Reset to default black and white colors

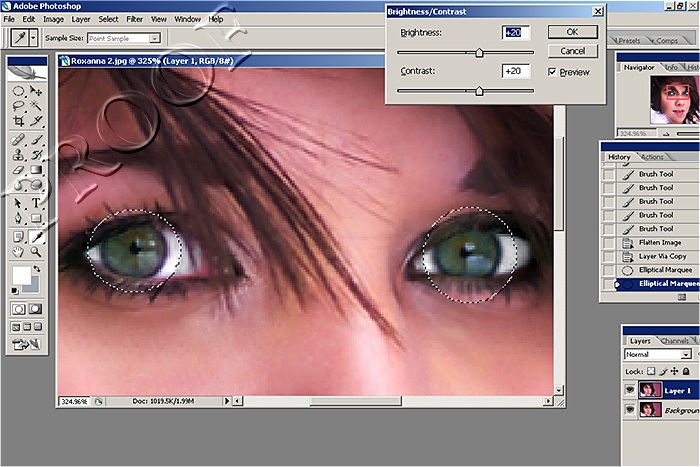click(15, 291)
